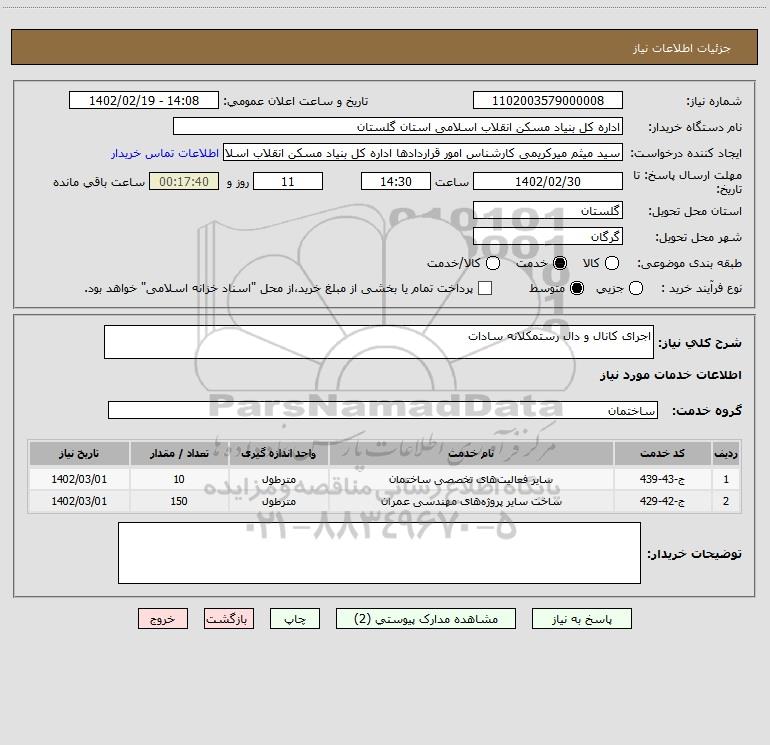Image resolution: width=770 pixels, height=745 pixels.
Task: Select the خدمت radio button
Action: [x=559, y=263]
